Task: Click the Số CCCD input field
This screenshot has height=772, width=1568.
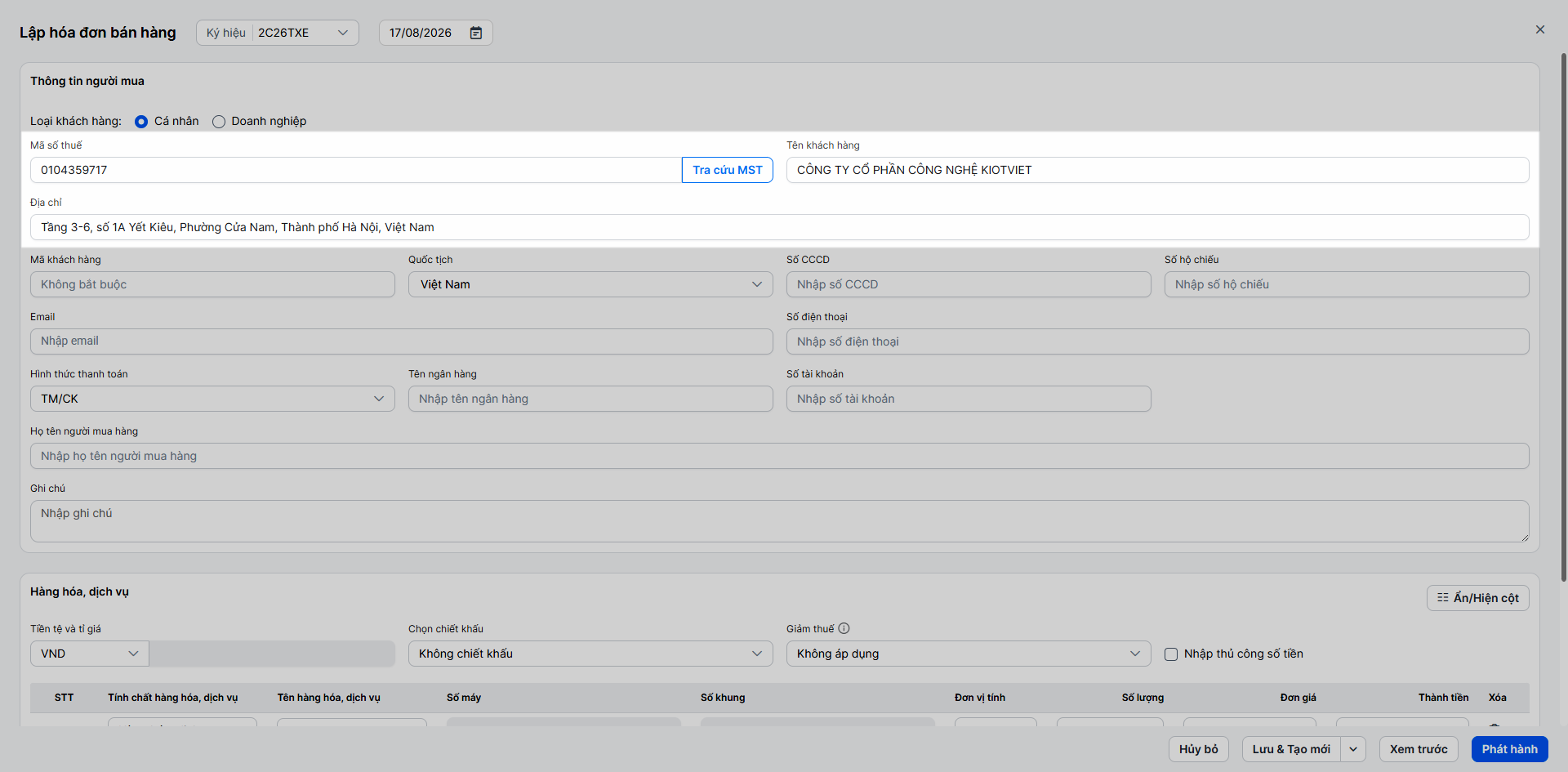Action: tap(969, 284)
